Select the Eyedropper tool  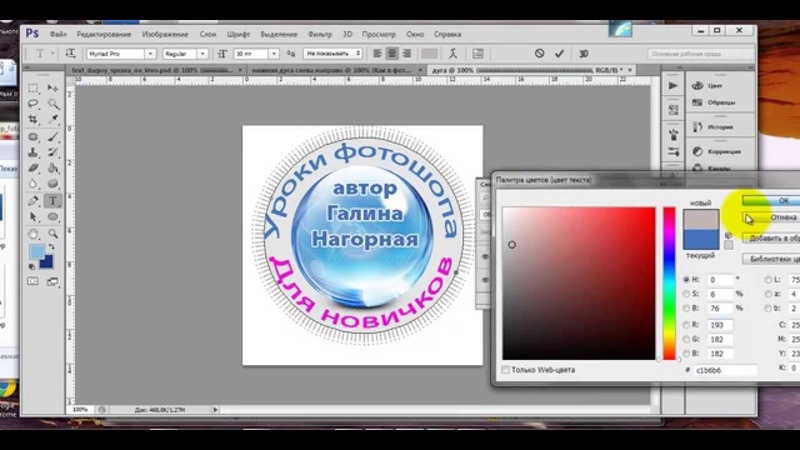pos(53,119)
